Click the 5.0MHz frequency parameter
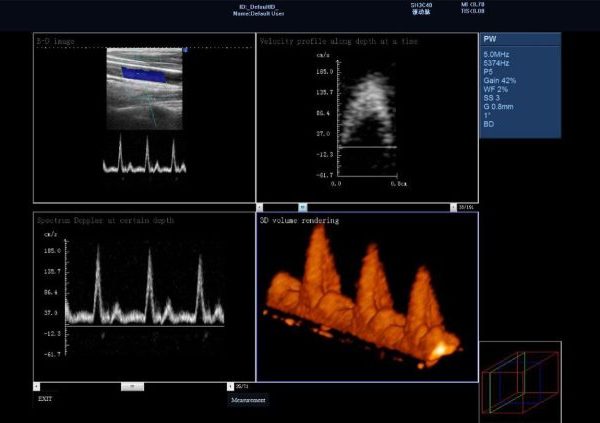Screen dimensions: 600x423 coord(497,52)
